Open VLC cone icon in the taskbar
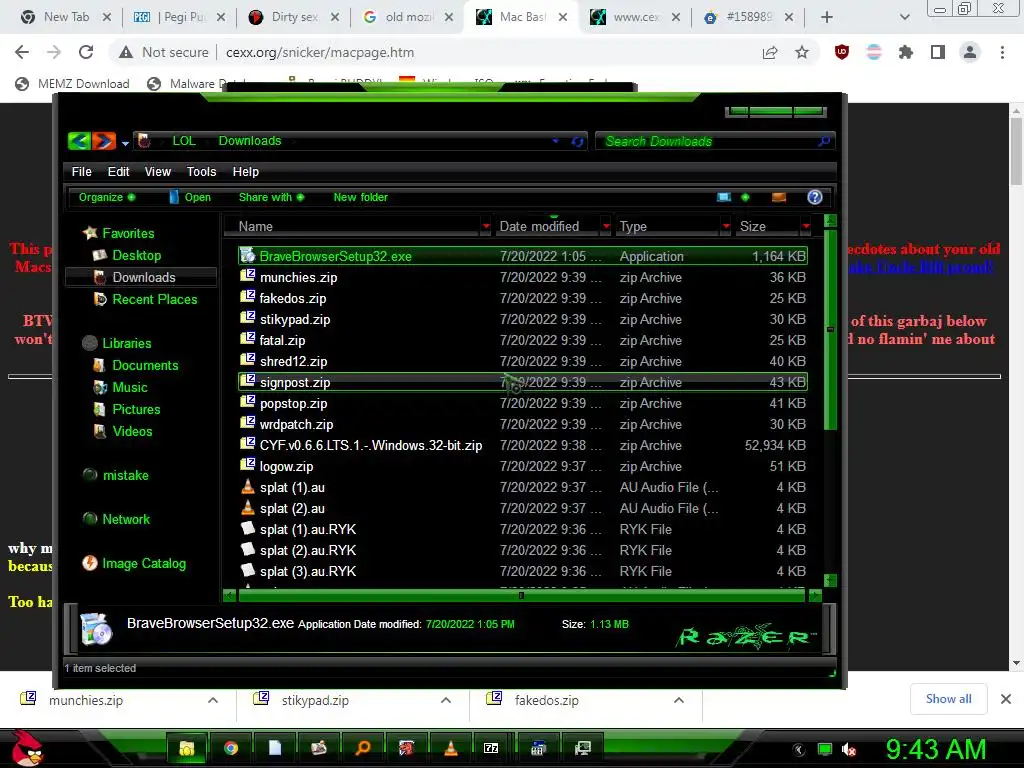This screenshot has height=768, width=1024. click(451, 748)
